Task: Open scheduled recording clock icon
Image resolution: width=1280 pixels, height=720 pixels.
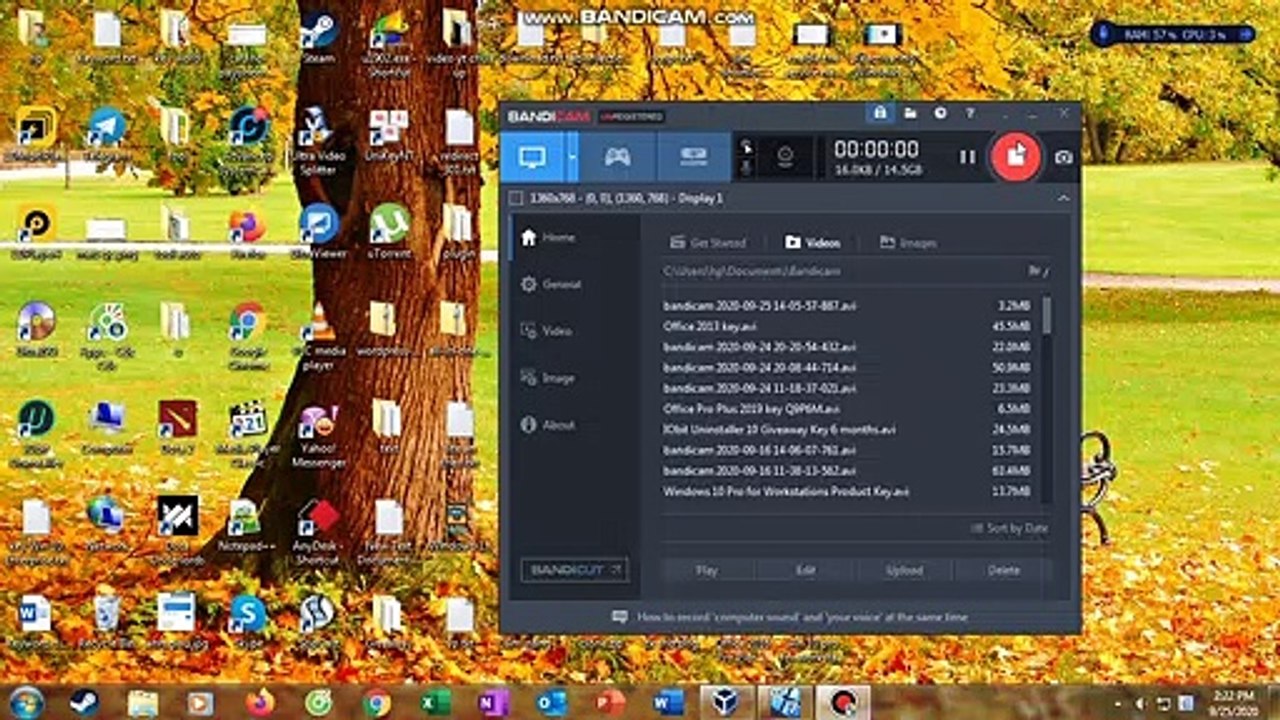Action: pyautogui.click(x=940, y=113)
